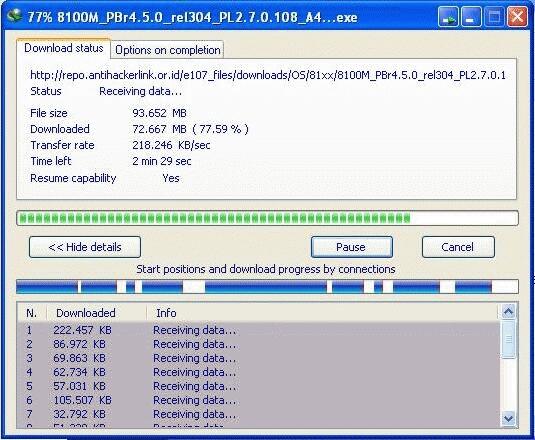Click the scroll up arrow in connections list
535x440 pixels.
tap(508, 311)
